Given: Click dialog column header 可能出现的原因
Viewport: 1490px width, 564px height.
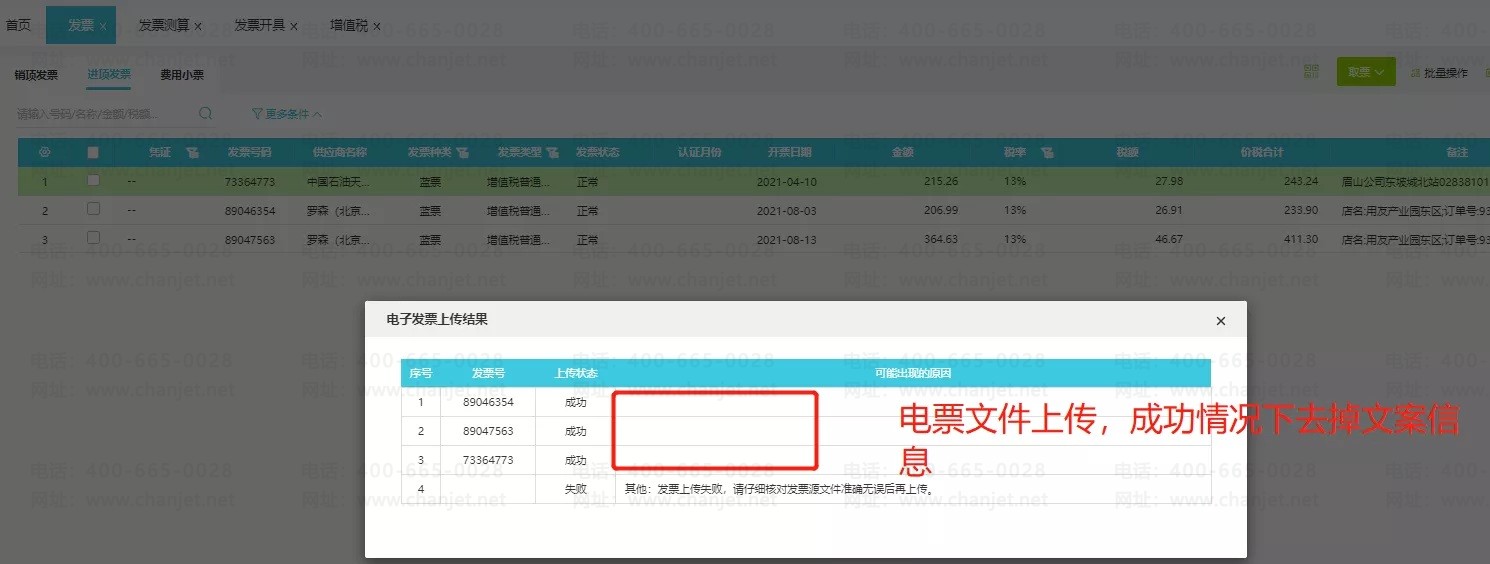Looking at the screenshot, I should click(912, 373).
